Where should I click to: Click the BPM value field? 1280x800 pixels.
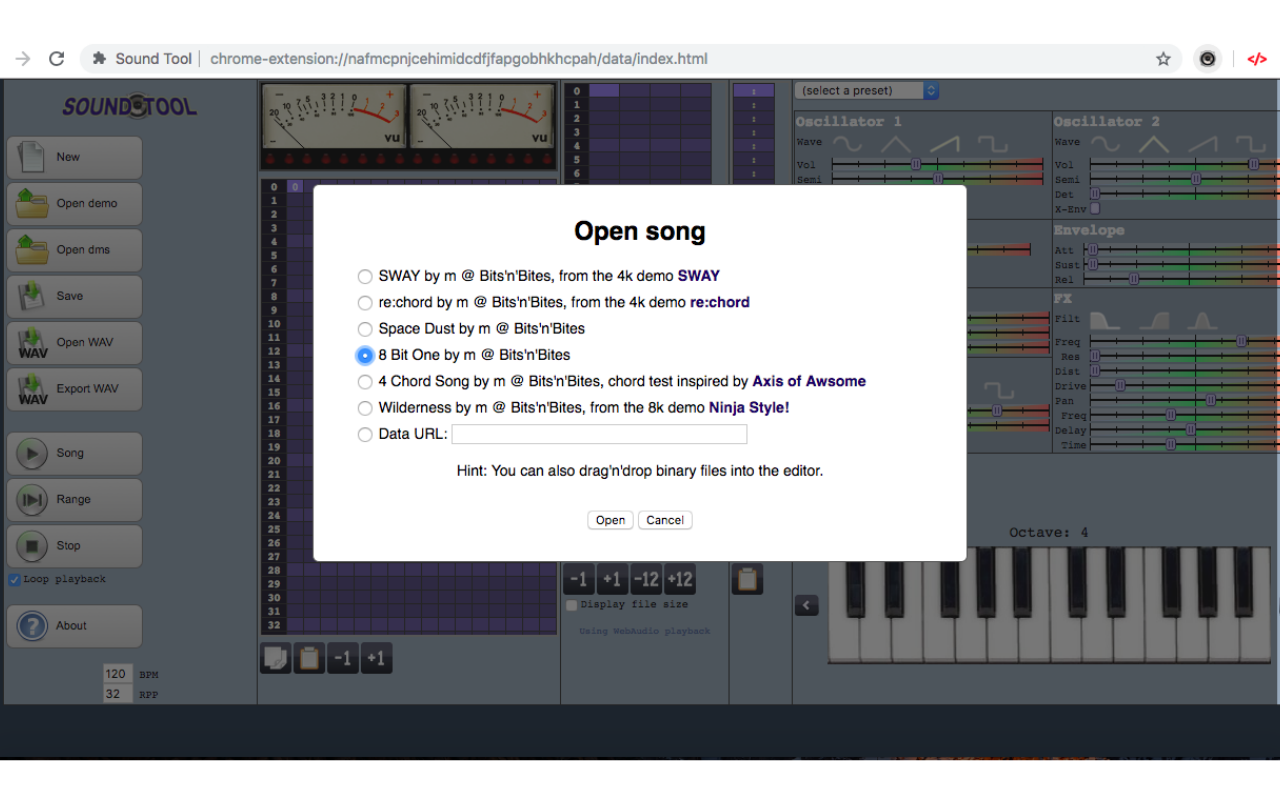[x=118, y=674]
